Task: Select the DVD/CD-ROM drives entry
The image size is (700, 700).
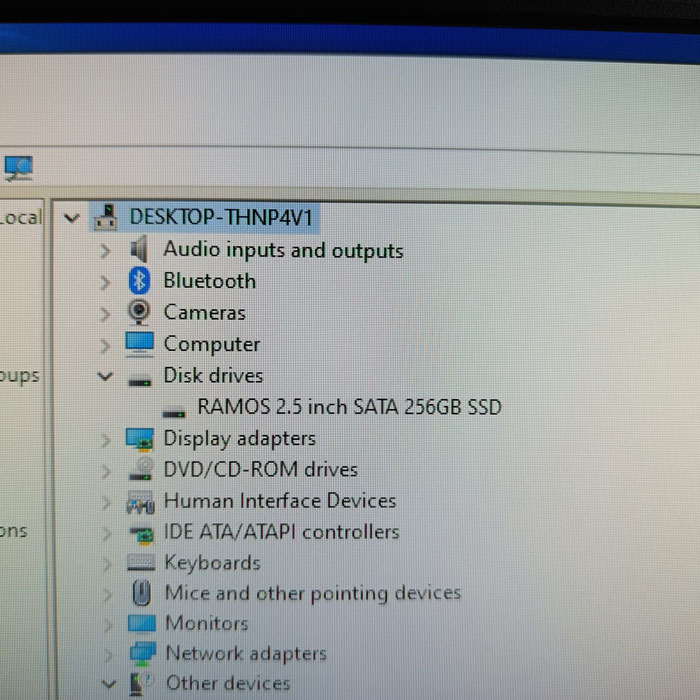Action: [260, 469]
